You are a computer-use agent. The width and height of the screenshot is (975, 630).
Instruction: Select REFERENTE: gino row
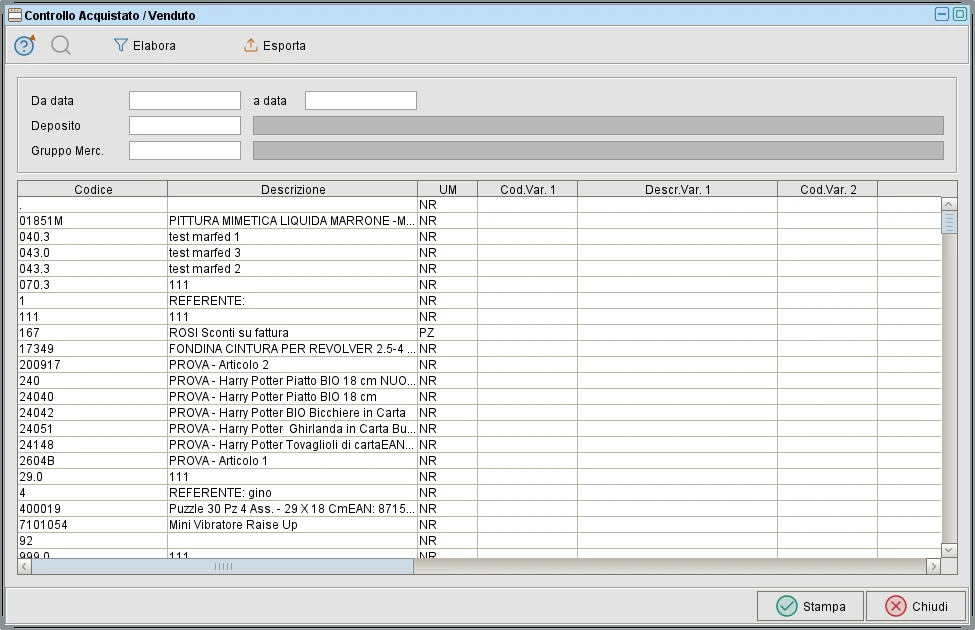pos(479,493)
